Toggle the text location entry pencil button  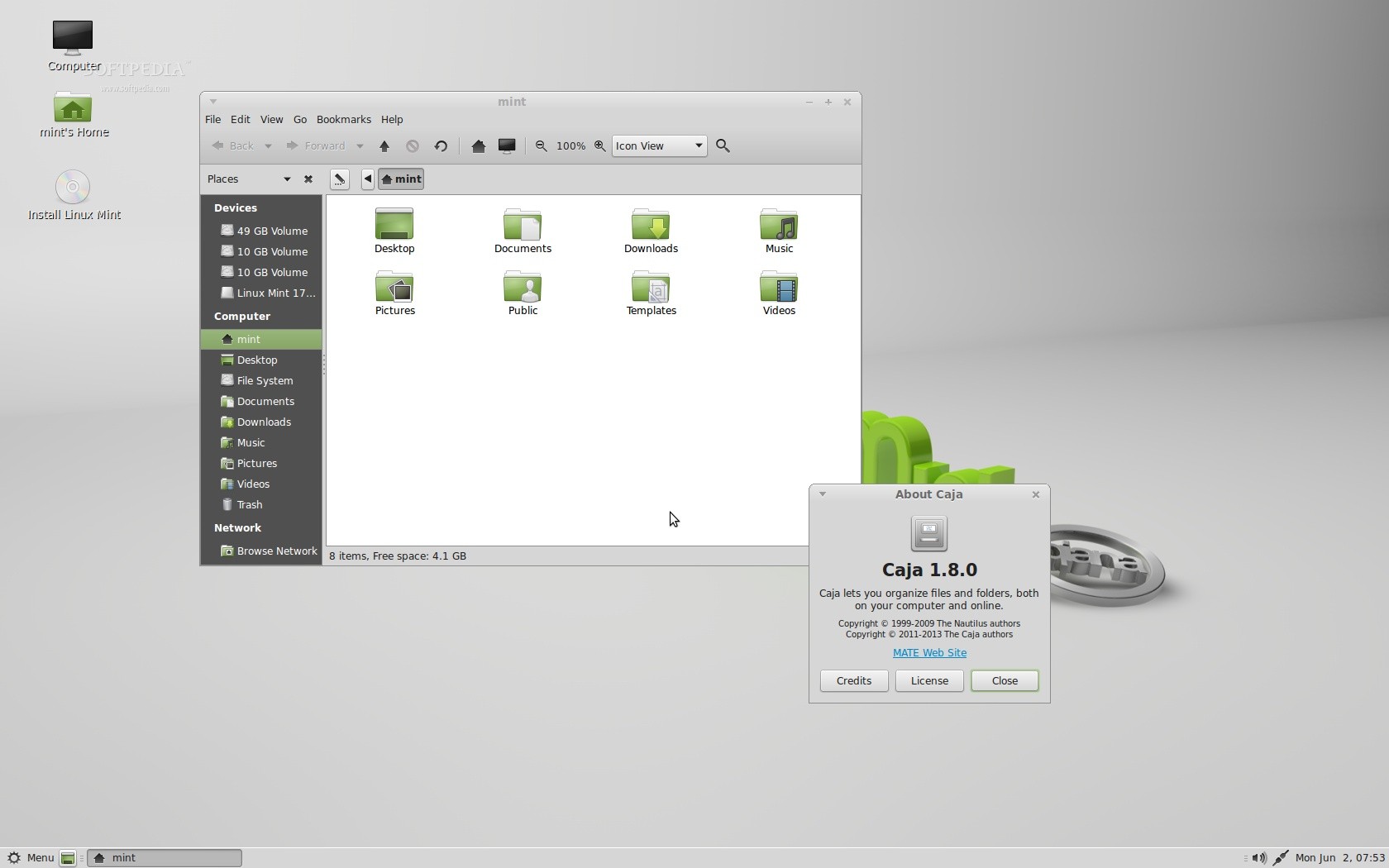pos(339,179)
